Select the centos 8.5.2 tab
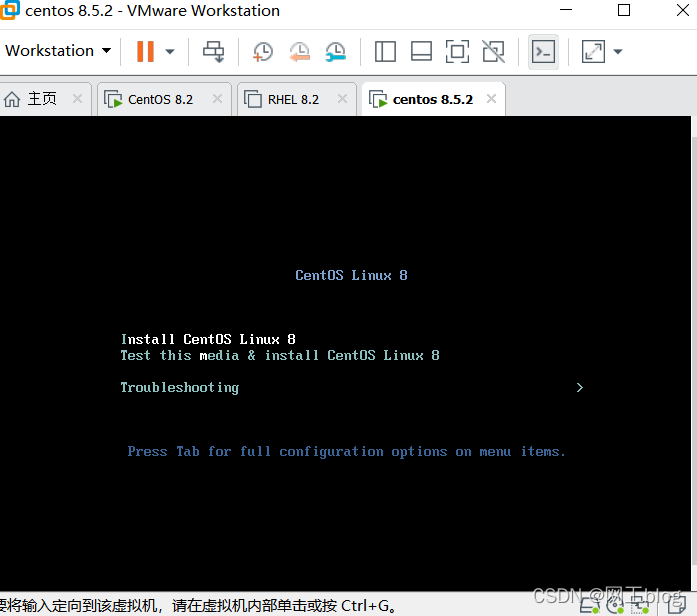Screen dimensions: 697x616 (433, 99)
